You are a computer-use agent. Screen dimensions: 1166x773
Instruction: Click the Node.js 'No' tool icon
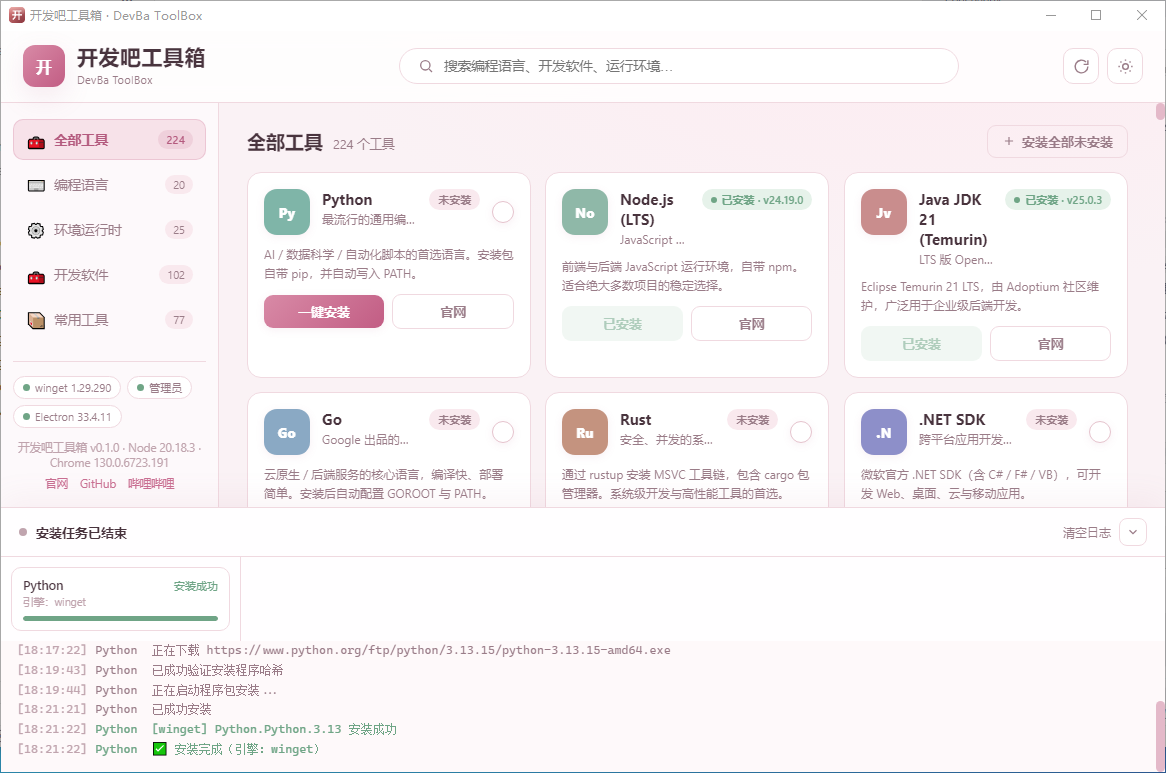585,212
